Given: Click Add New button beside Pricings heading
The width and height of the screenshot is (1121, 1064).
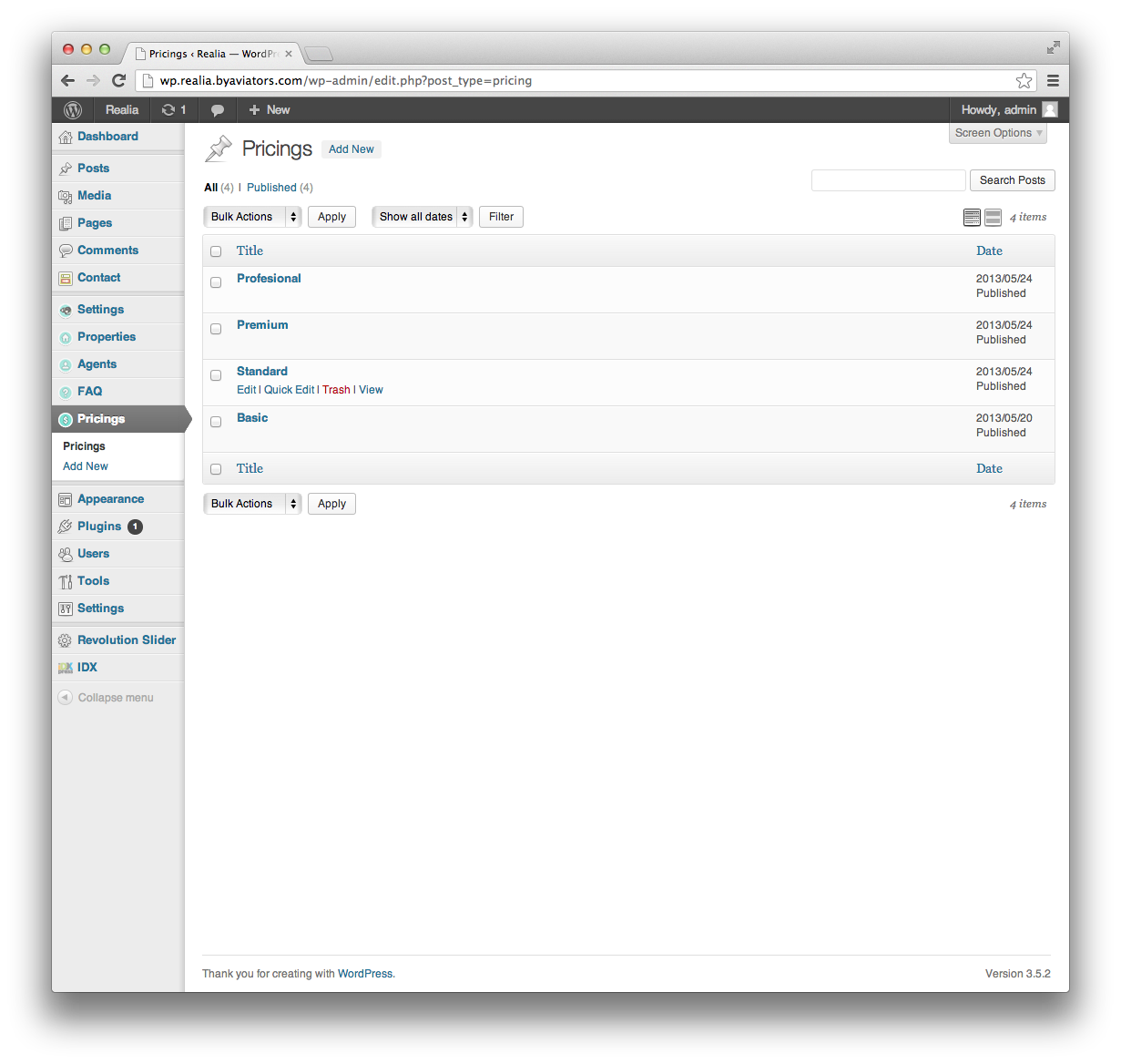Looking at the screenshot, I should [352, 149].
